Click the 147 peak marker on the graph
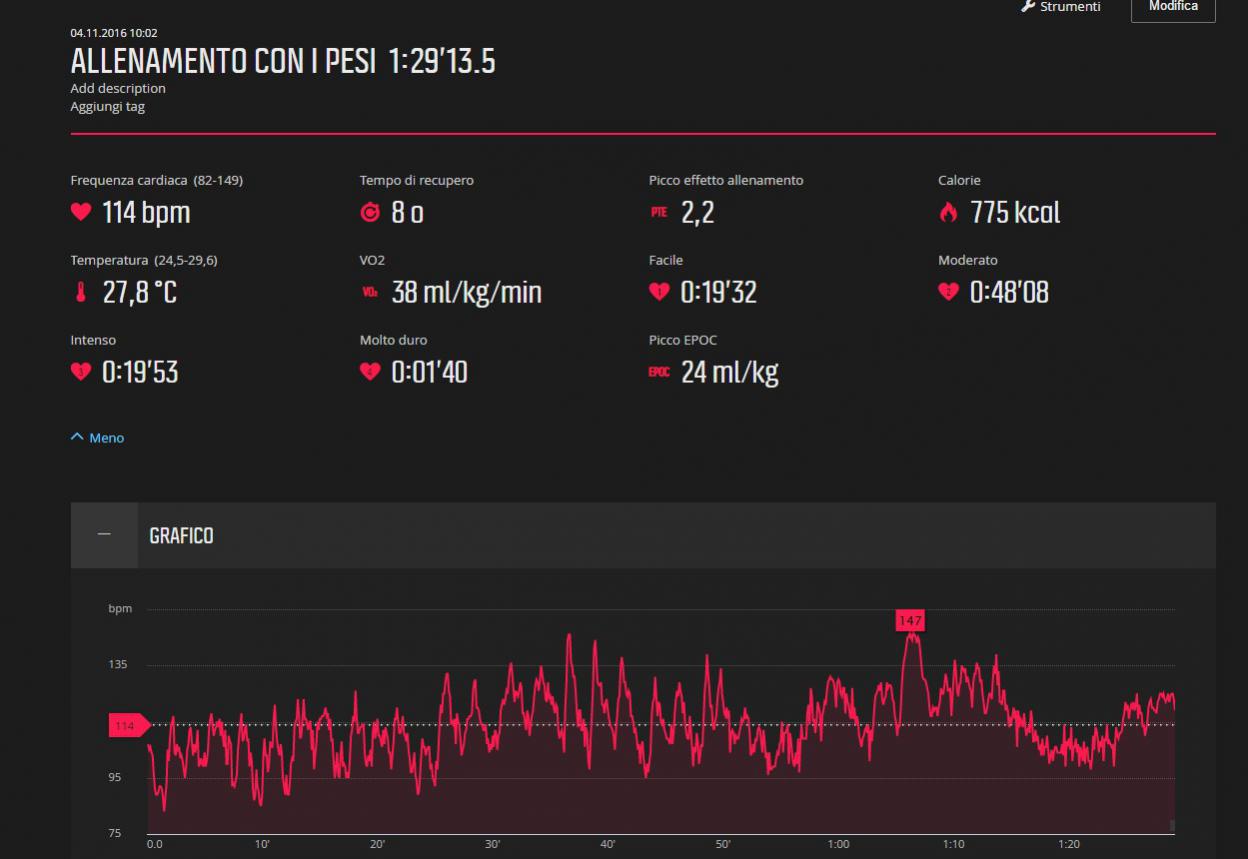Image resolution: width=1248 pixels, height=859 pixels. (x=910, y=621)
